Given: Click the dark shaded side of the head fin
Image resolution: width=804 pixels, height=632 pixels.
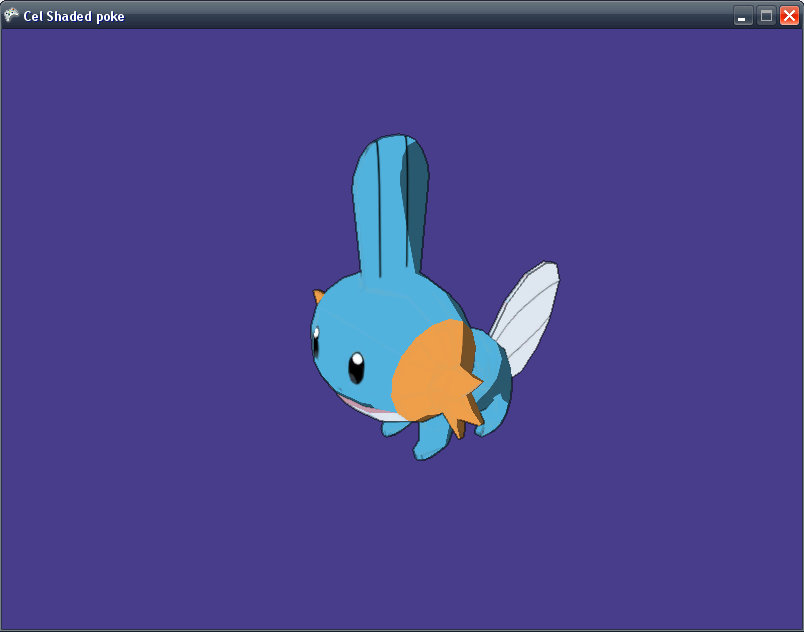Looking at the screenshot, I should point(415,200).
